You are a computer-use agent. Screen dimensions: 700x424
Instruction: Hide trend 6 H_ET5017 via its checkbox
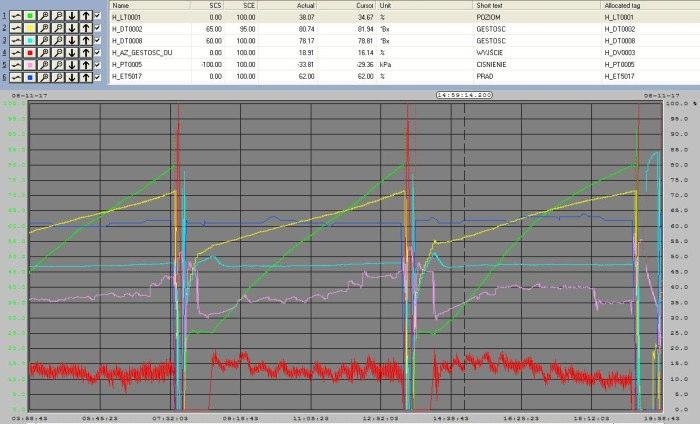97,78
